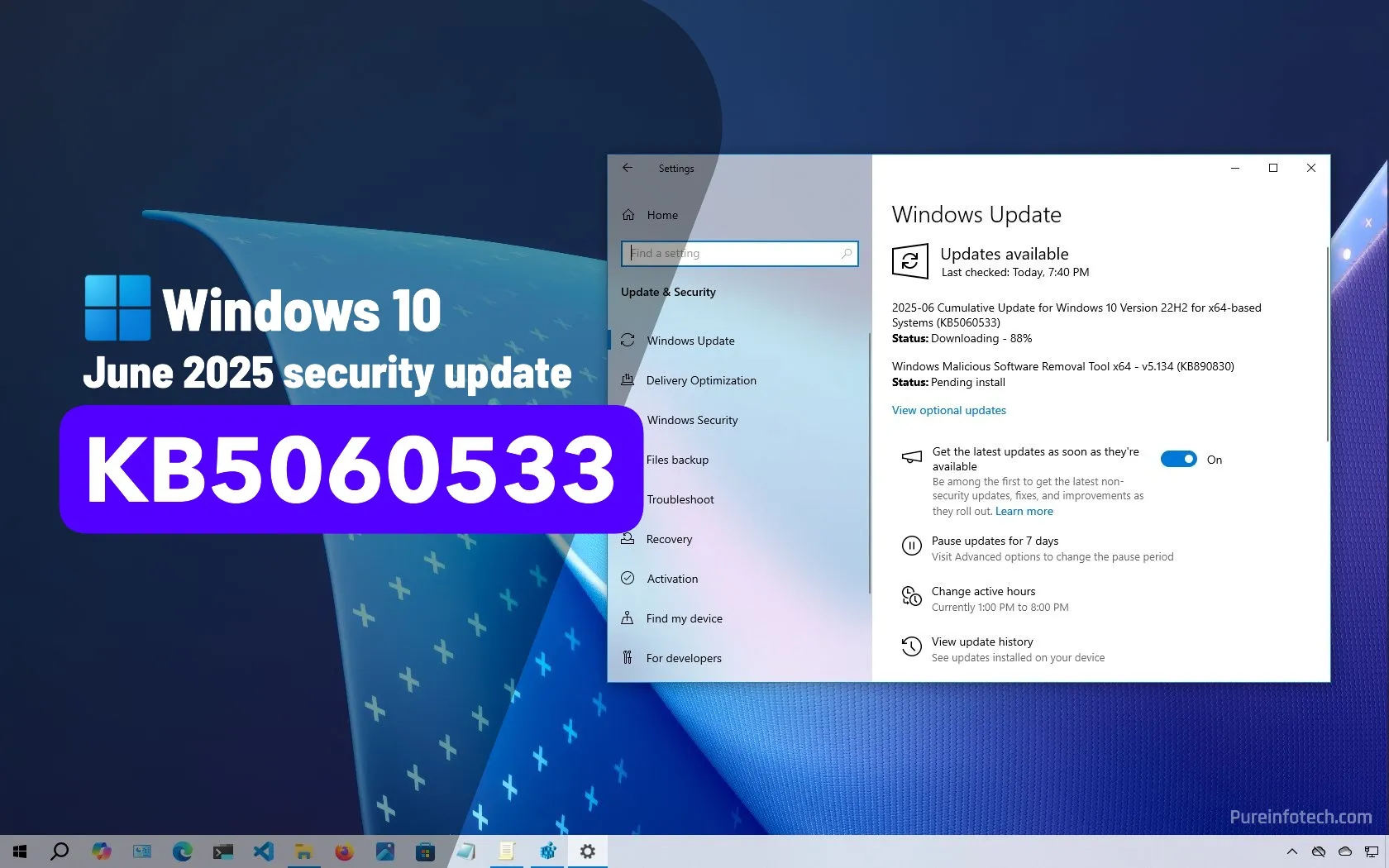Open Firefox from the taskbar
The width and height of the screenshot is (1389, 868).
(x=344, y=851)
